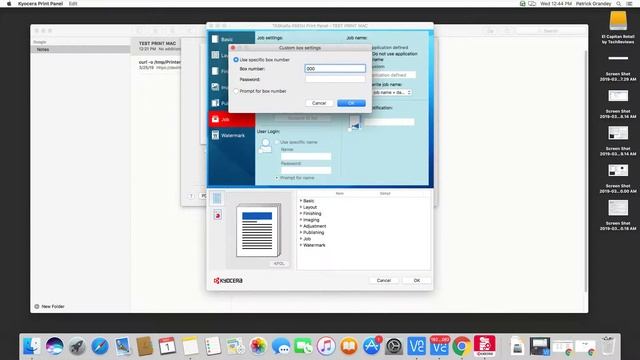Open Messages from the Dock
Image resolution: width=640 pixels, height=360 pixels.
point(281,346)
